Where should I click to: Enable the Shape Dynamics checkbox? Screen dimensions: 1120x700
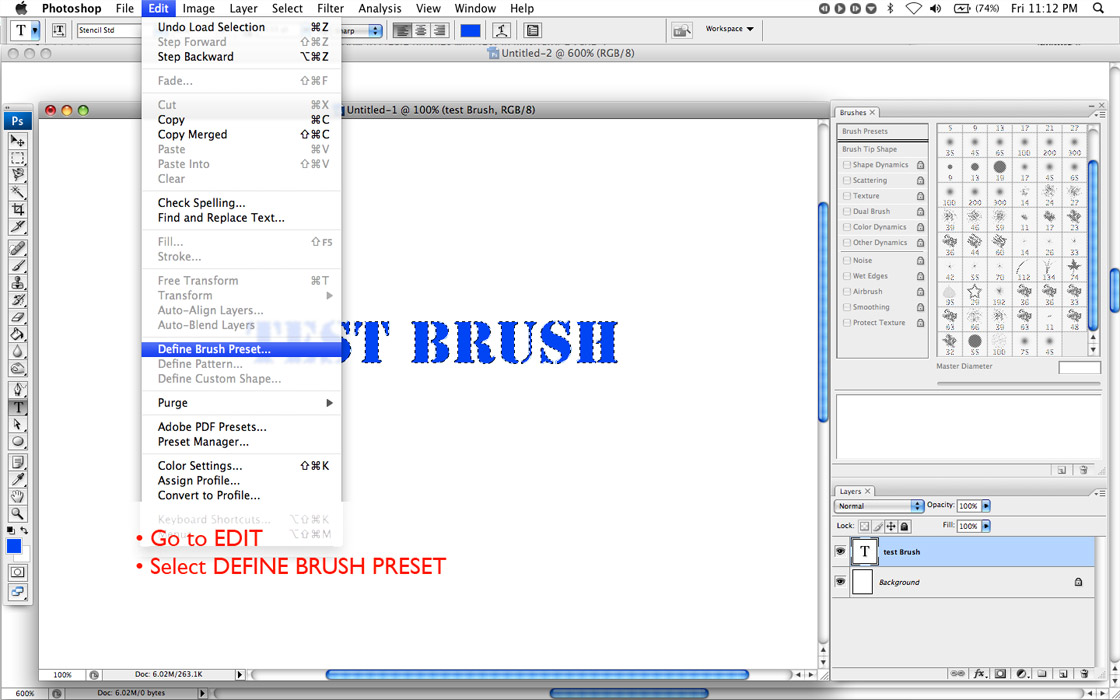pyautogui.click(x=847, y=165)
